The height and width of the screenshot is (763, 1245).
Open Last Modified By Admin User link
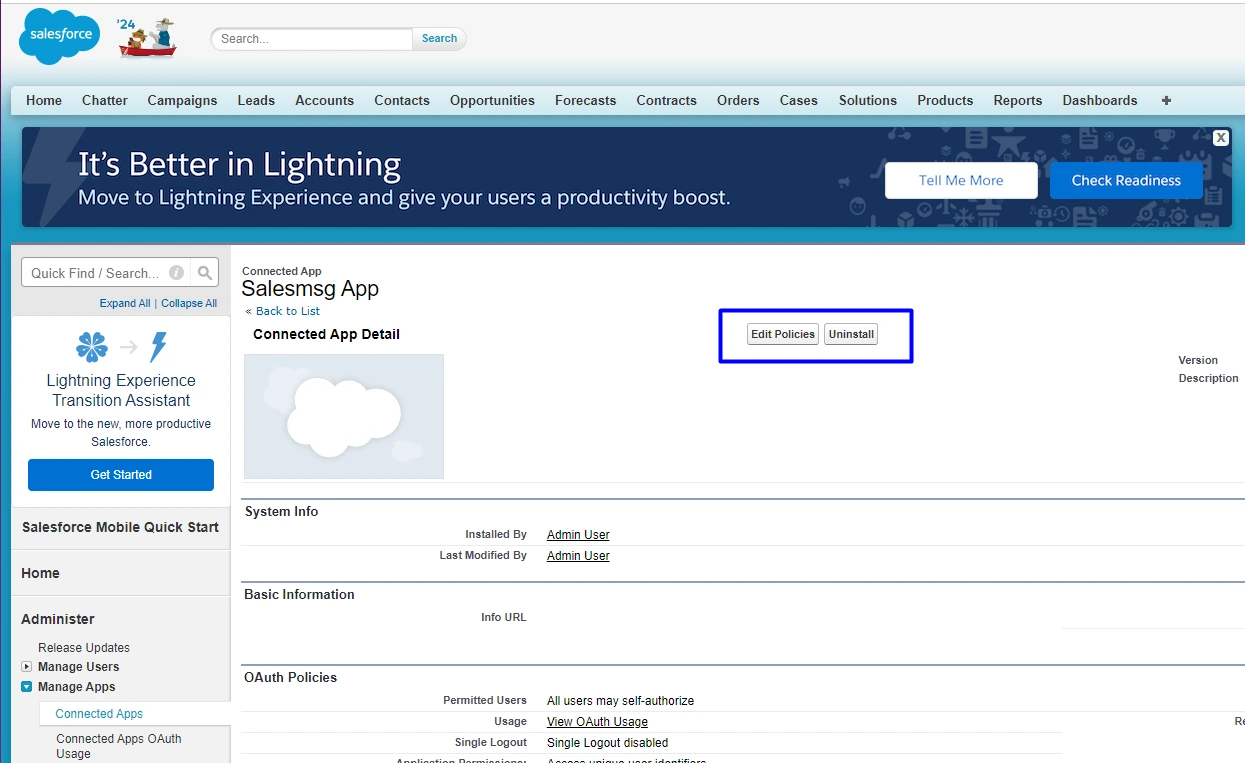(x=578, y=556)
